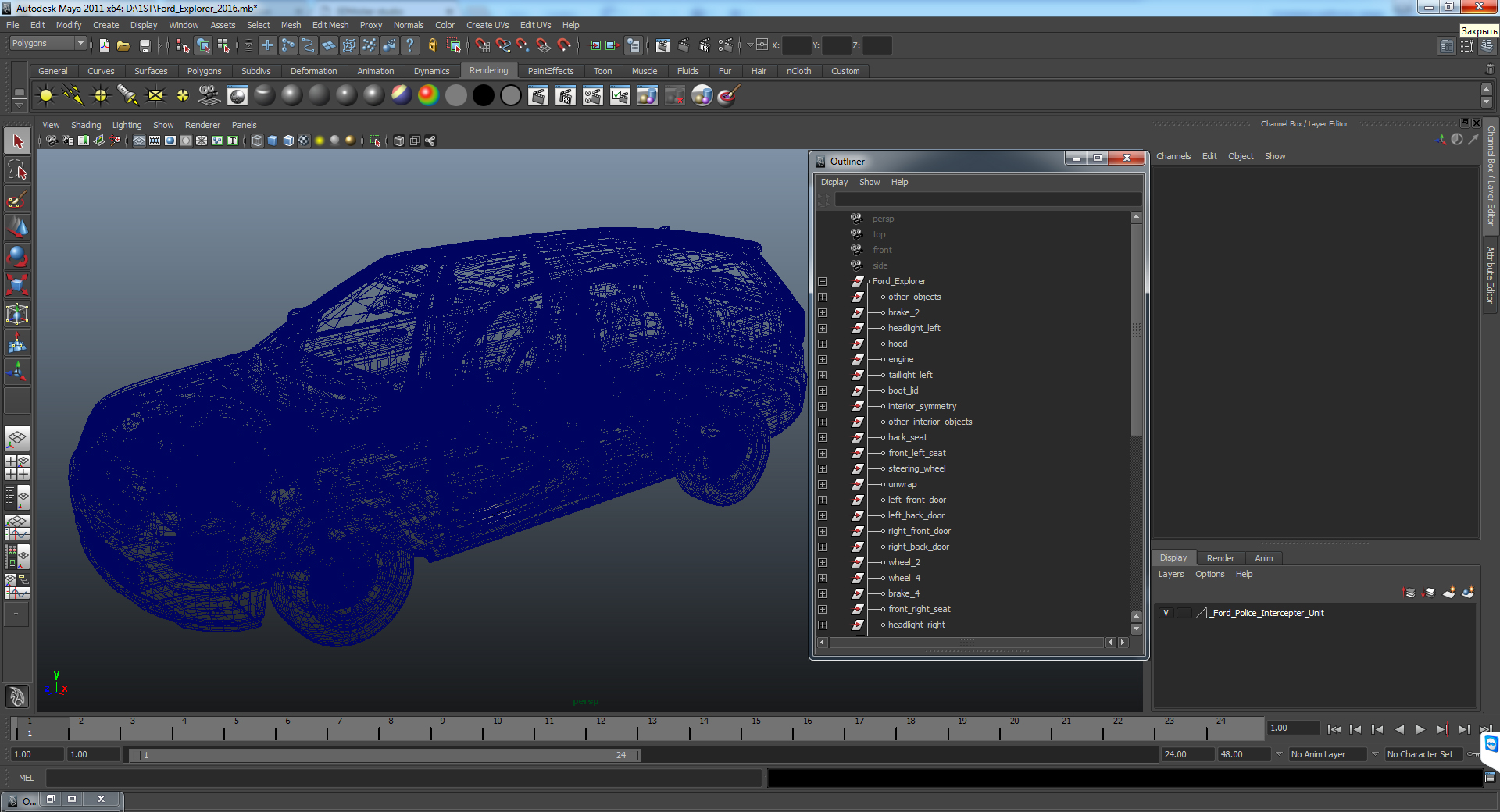The width and height of the screenshot is (1500, 812).
Task: Select the arrow Select tool
Action: click(x=17, y=141)
